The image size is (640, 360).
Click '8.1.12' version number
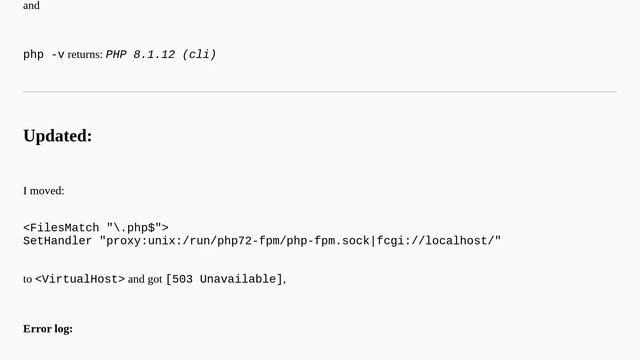[154, 54]
